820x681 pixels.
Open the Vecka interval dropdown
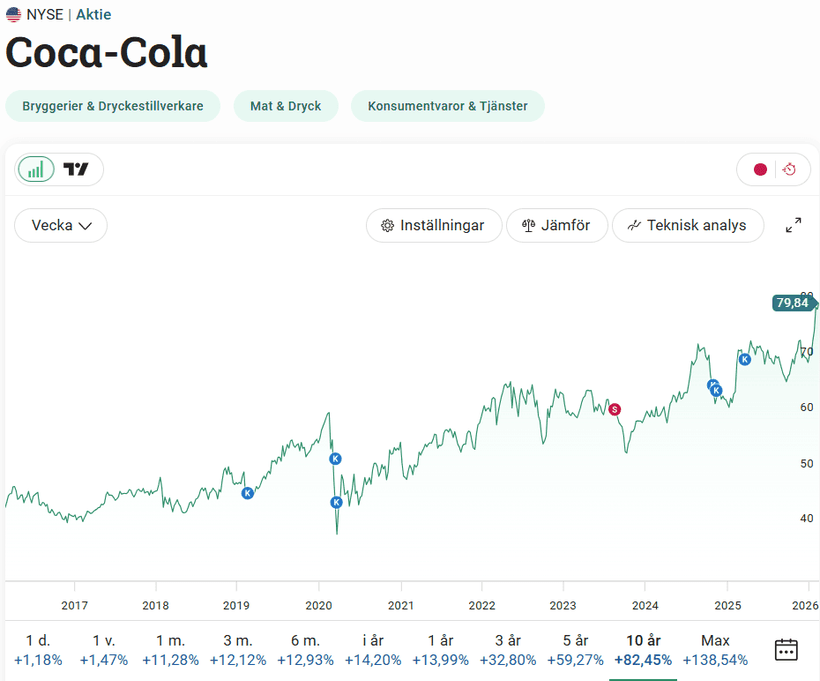coord(61,225)
